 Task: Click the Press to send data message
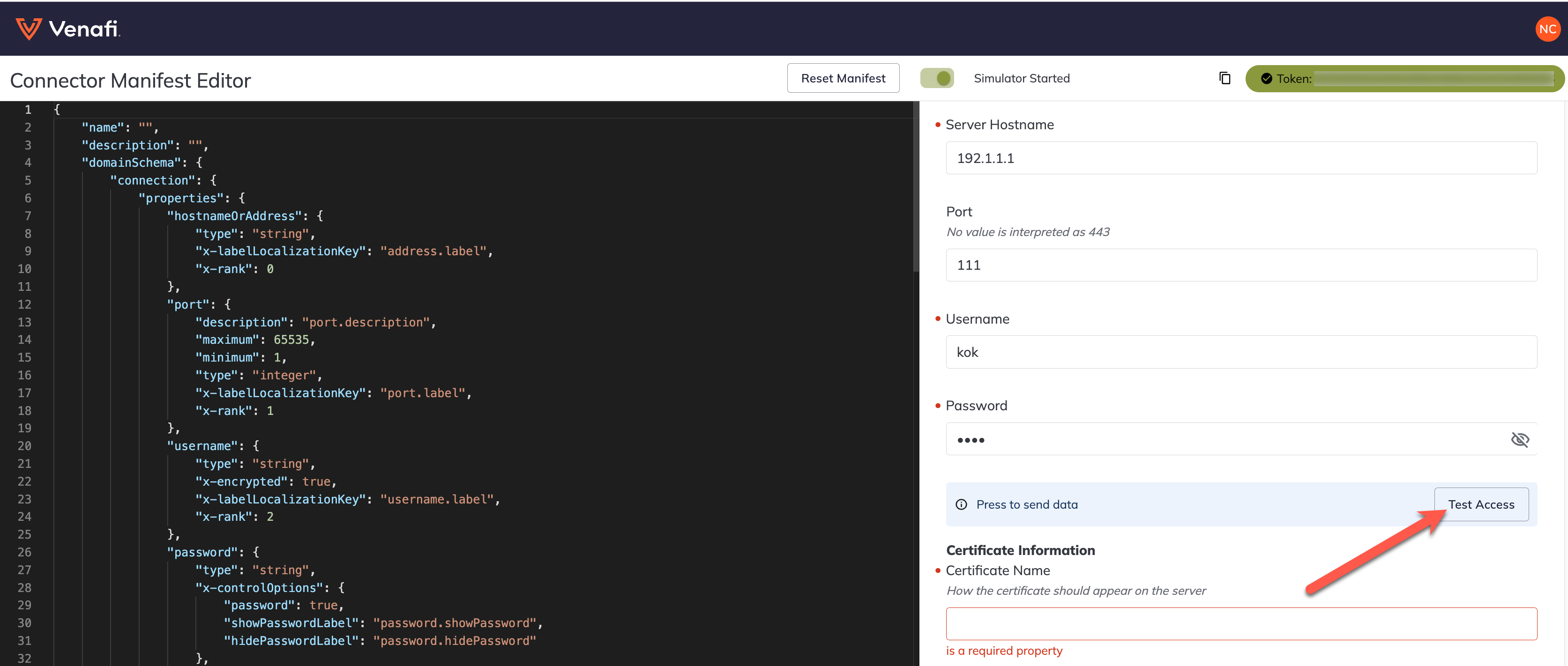pyautogui.click(x=1027, y=504)
